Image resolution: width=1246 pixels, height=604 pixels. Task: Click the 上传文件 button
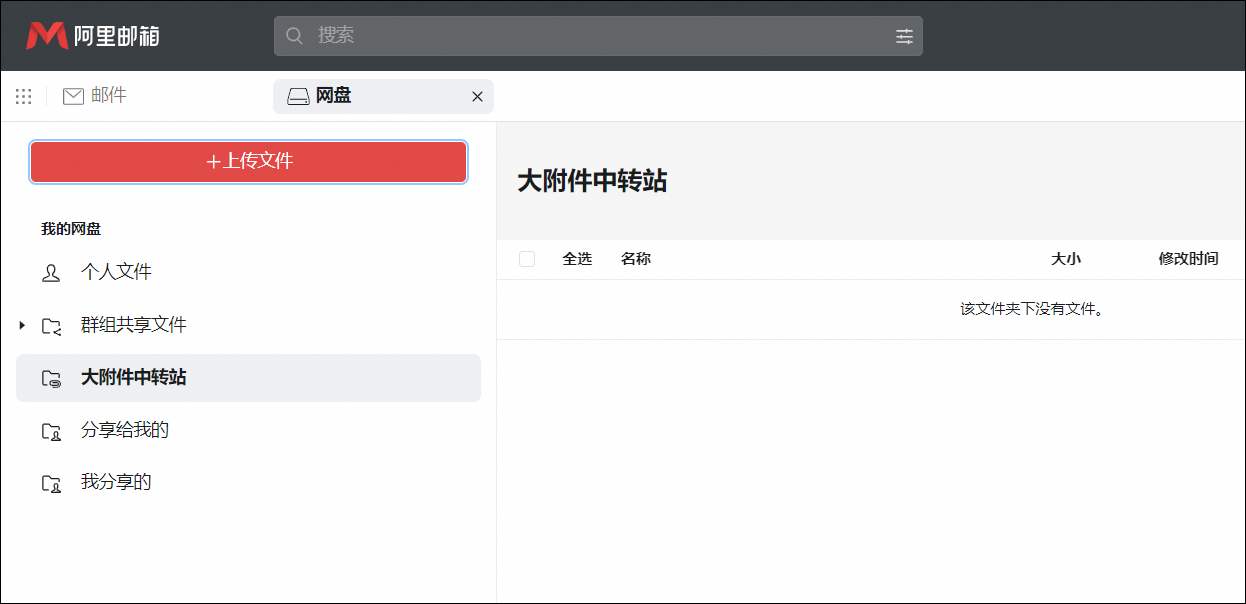coord(248,162)
